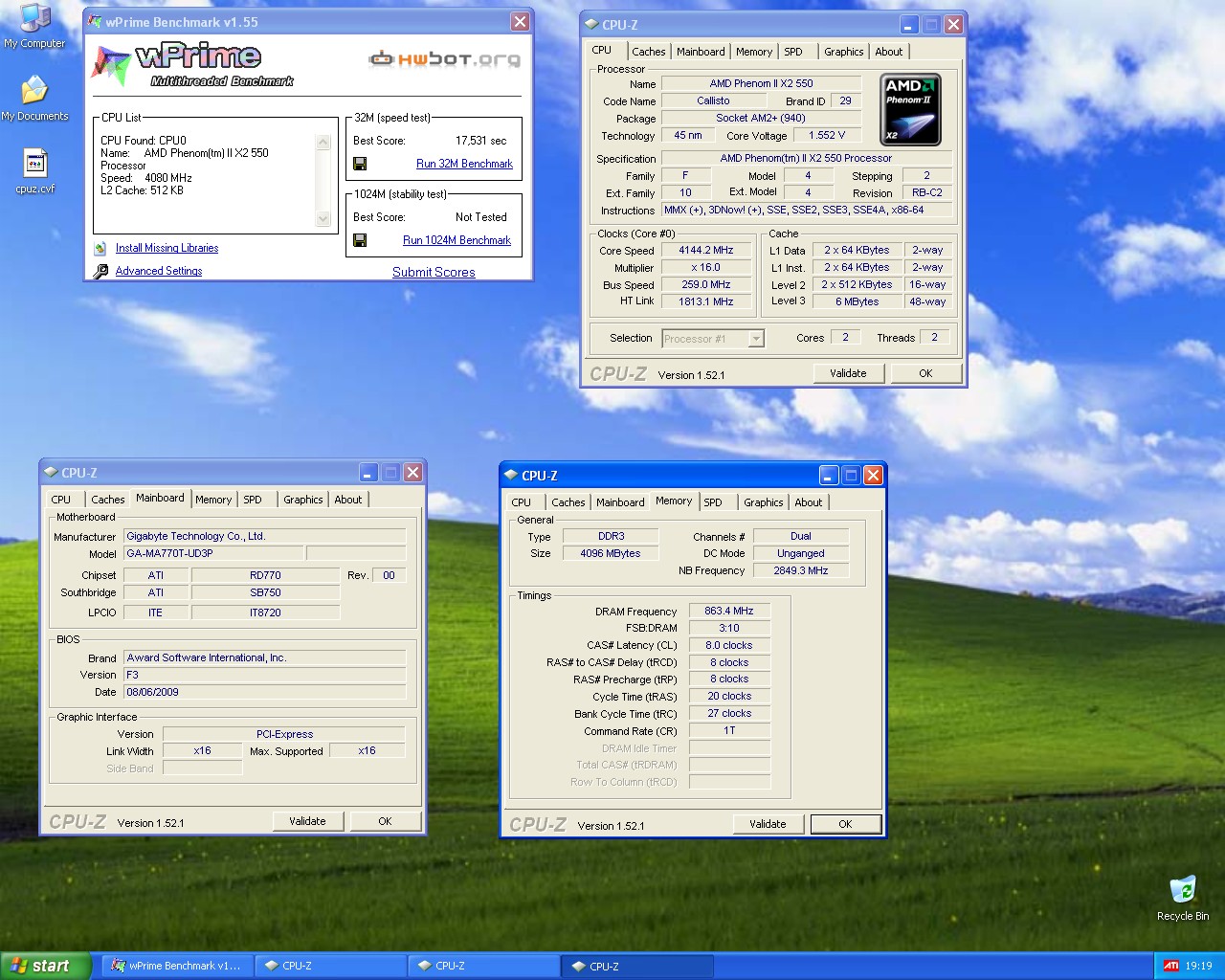The width and height of the screenshot is (1225, 980).
Task: Click Validate in Memory CPU-Z window
Action: tap(768, 824)
